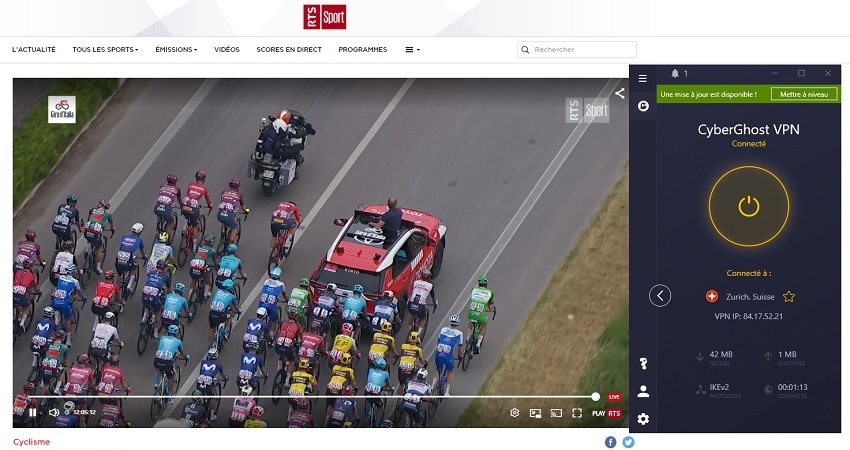Share on Twitter below the video

[628, 442]
